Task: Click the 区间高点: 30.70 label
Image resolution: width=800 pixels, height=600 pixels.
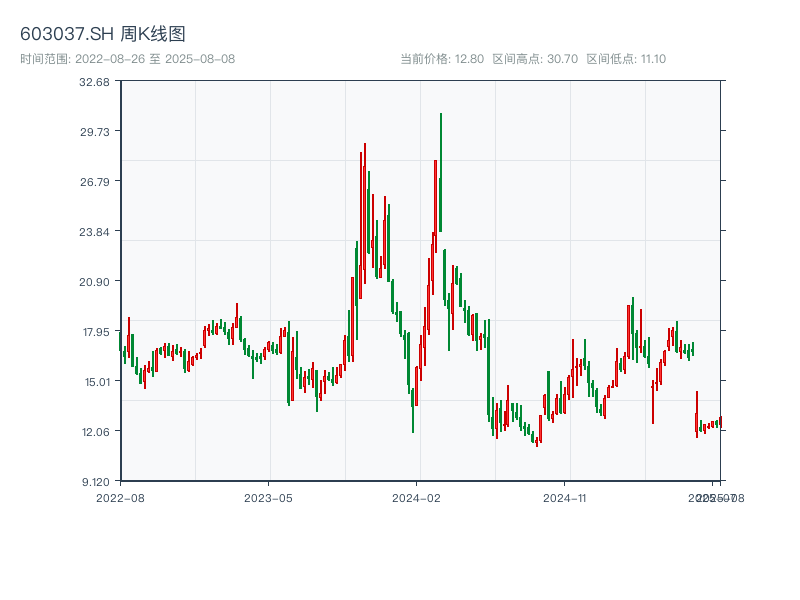Action: [535, 59]
